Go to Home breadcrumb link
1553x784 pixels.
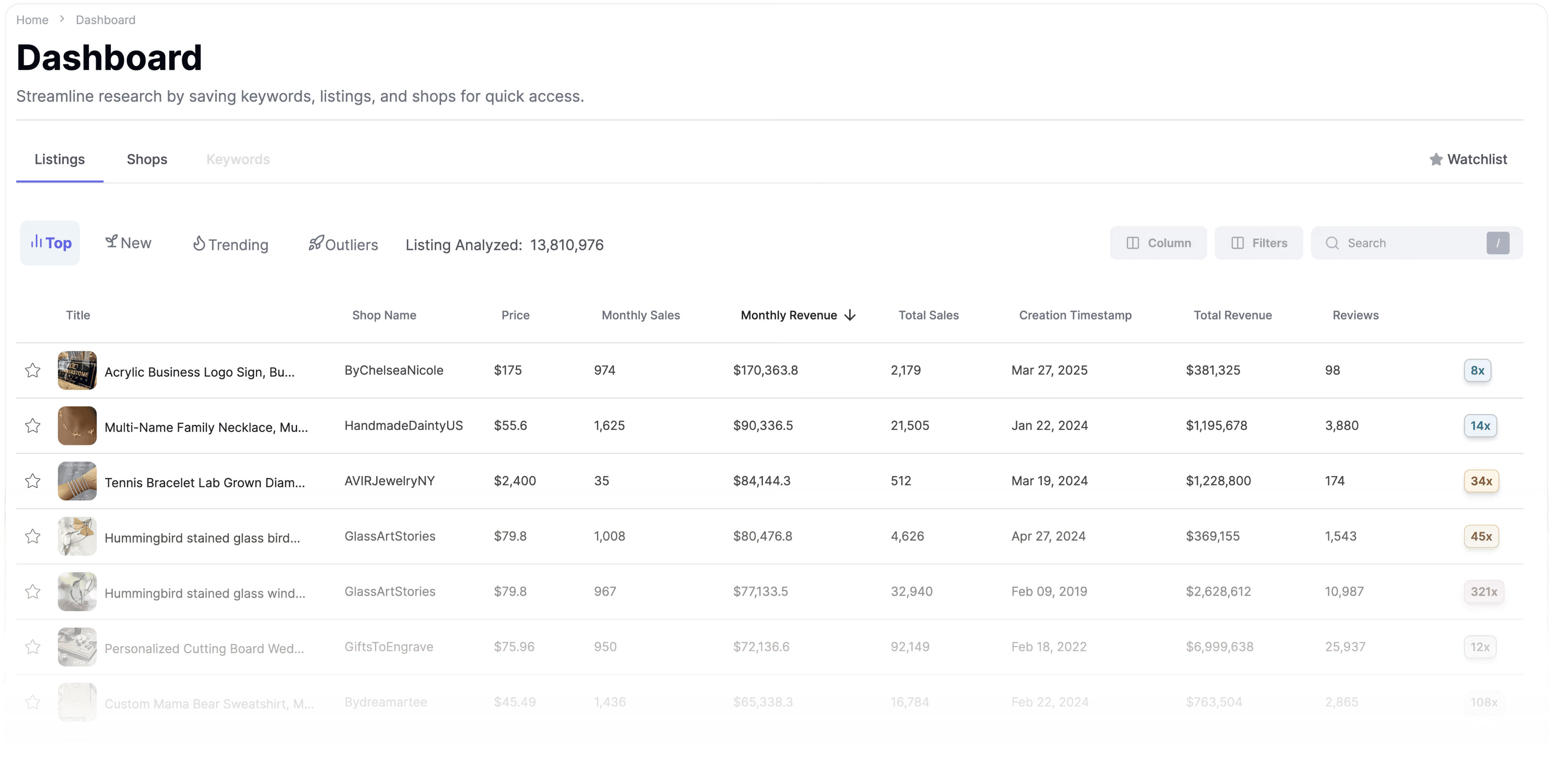(32, 20)
